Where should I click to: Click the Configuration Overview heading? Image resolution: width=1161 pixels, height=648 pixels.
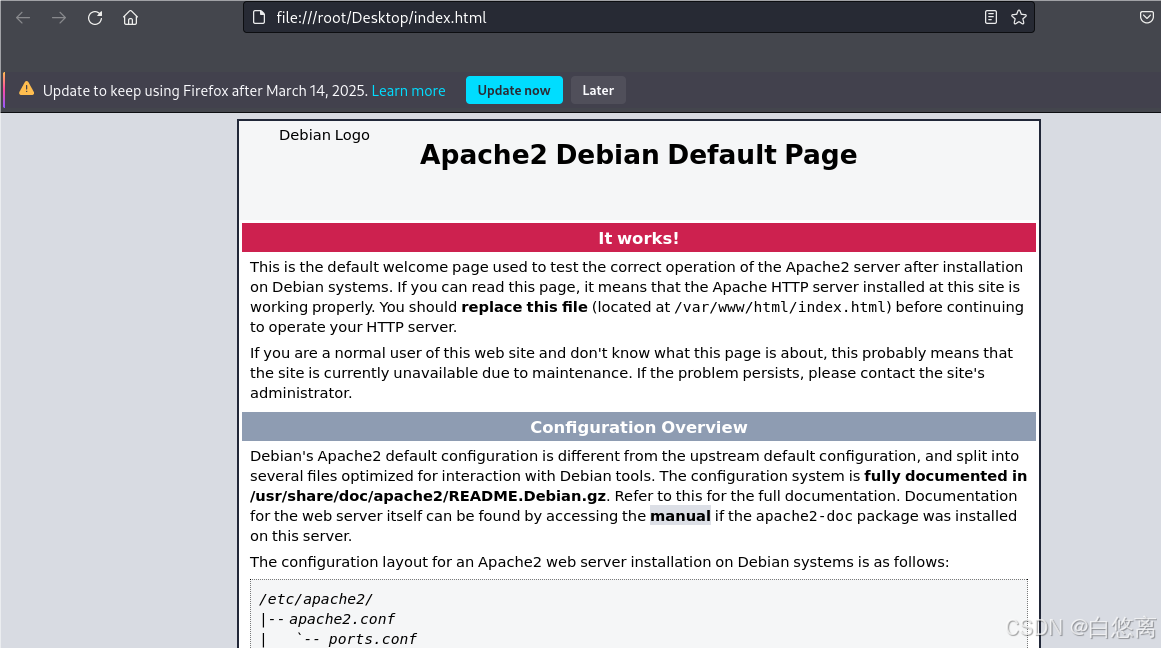pos(638,427)
